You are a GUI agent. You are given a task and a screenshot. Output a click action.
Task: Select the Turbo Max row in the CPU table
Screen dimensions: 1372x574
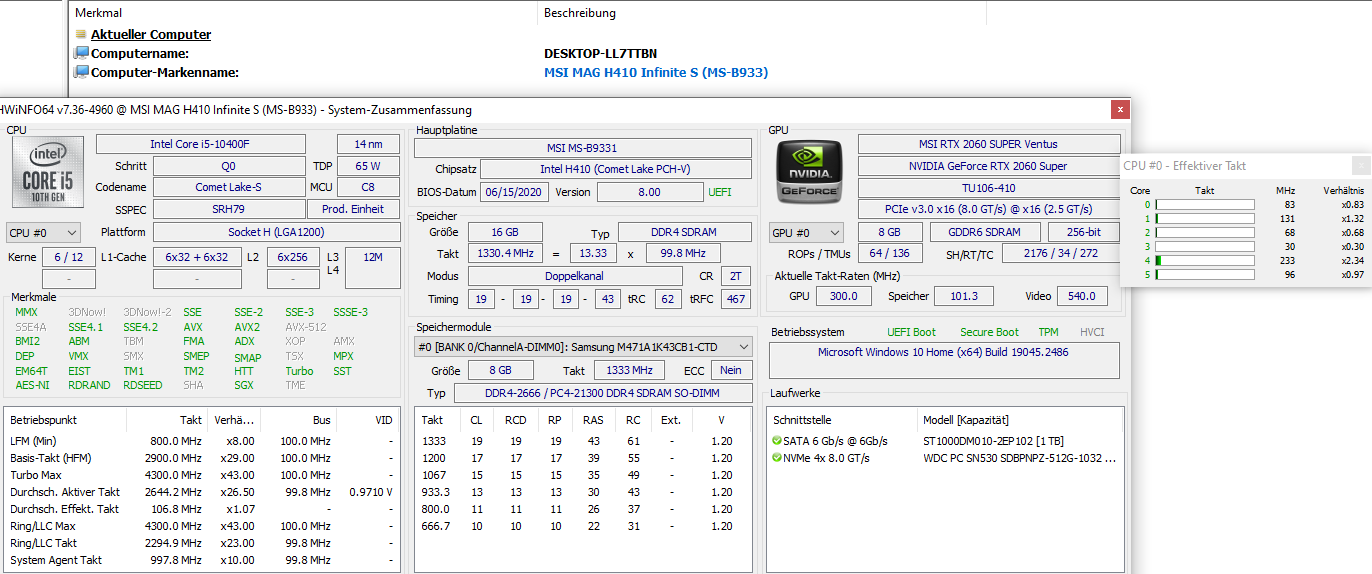202,475
